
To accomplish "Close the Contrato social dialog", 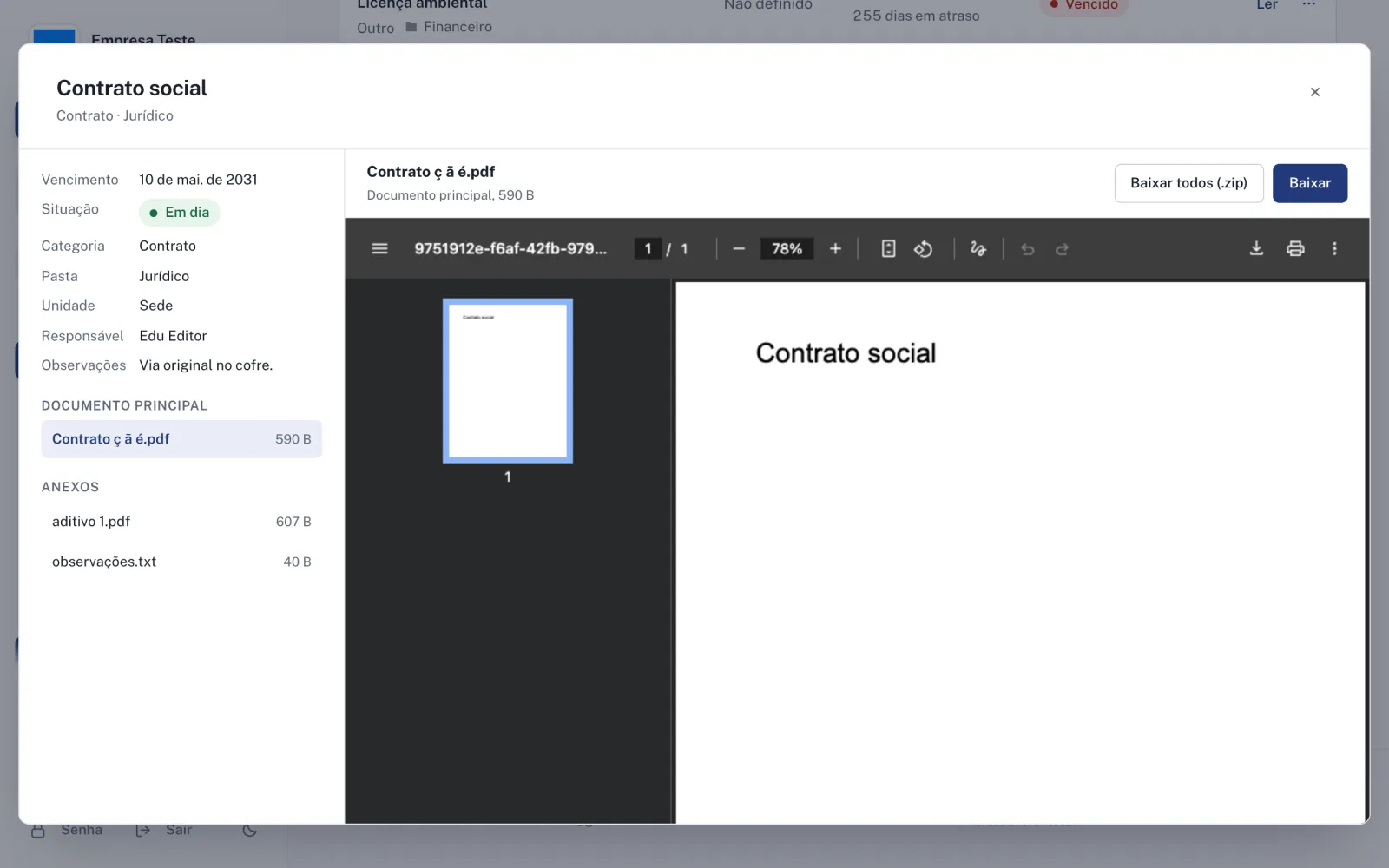I will pos(1315,92).
